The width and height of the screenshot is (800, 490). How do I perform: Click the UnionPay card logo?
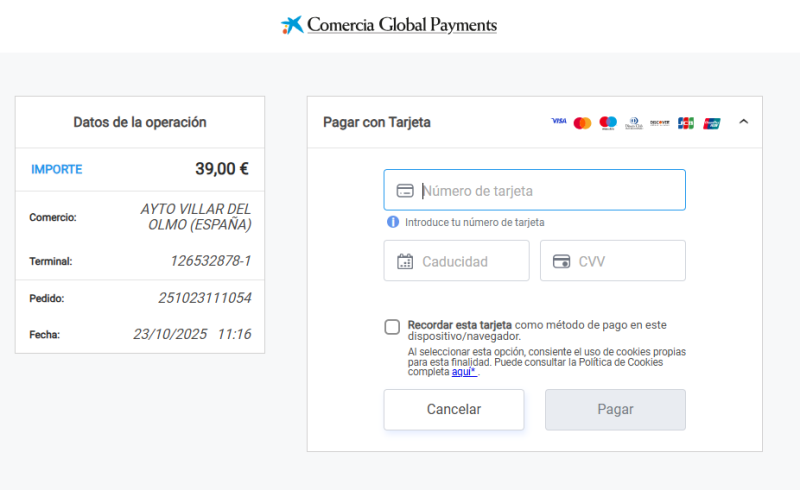click(712, 123)
